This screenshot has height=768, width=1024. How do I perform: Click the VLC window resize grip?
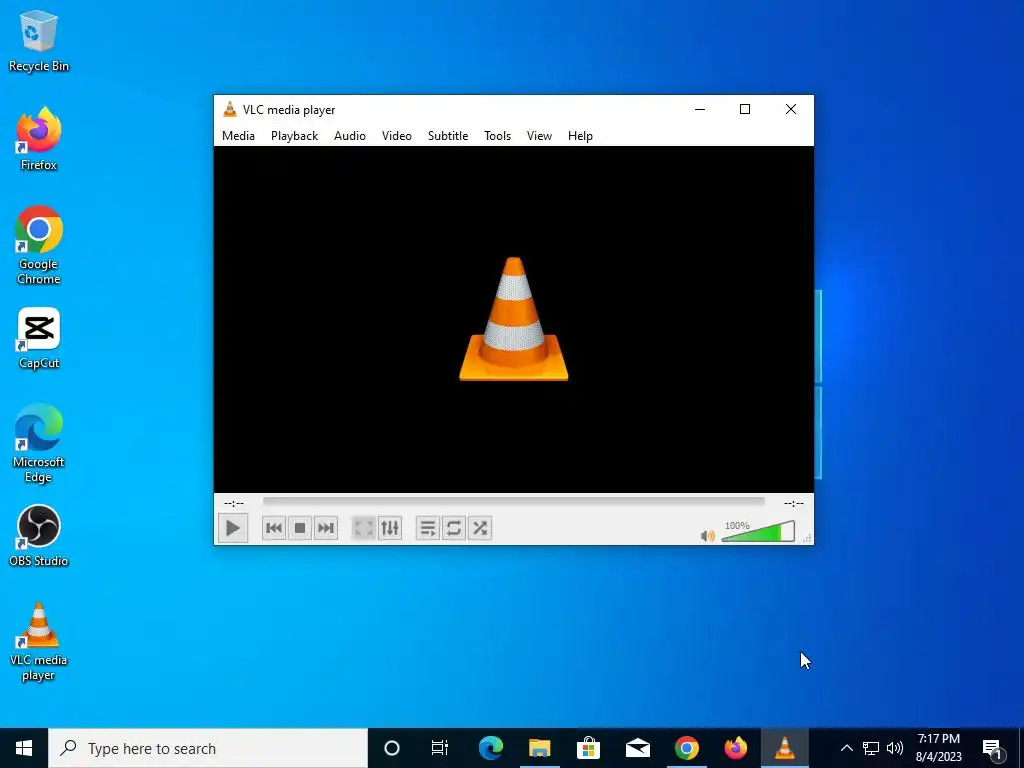(808, 538)
